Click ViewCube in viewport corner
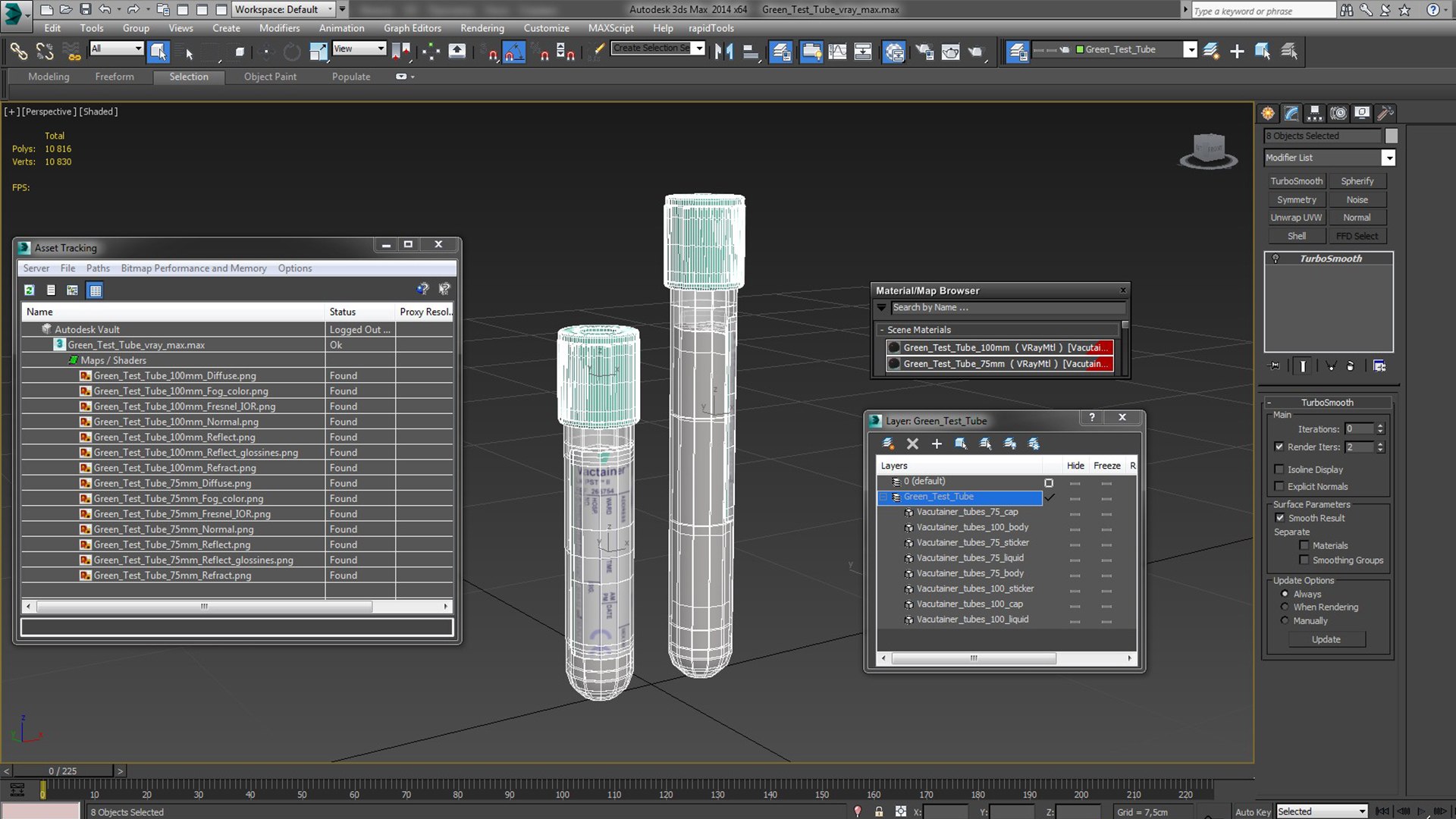 click(x=1209, y=151)
